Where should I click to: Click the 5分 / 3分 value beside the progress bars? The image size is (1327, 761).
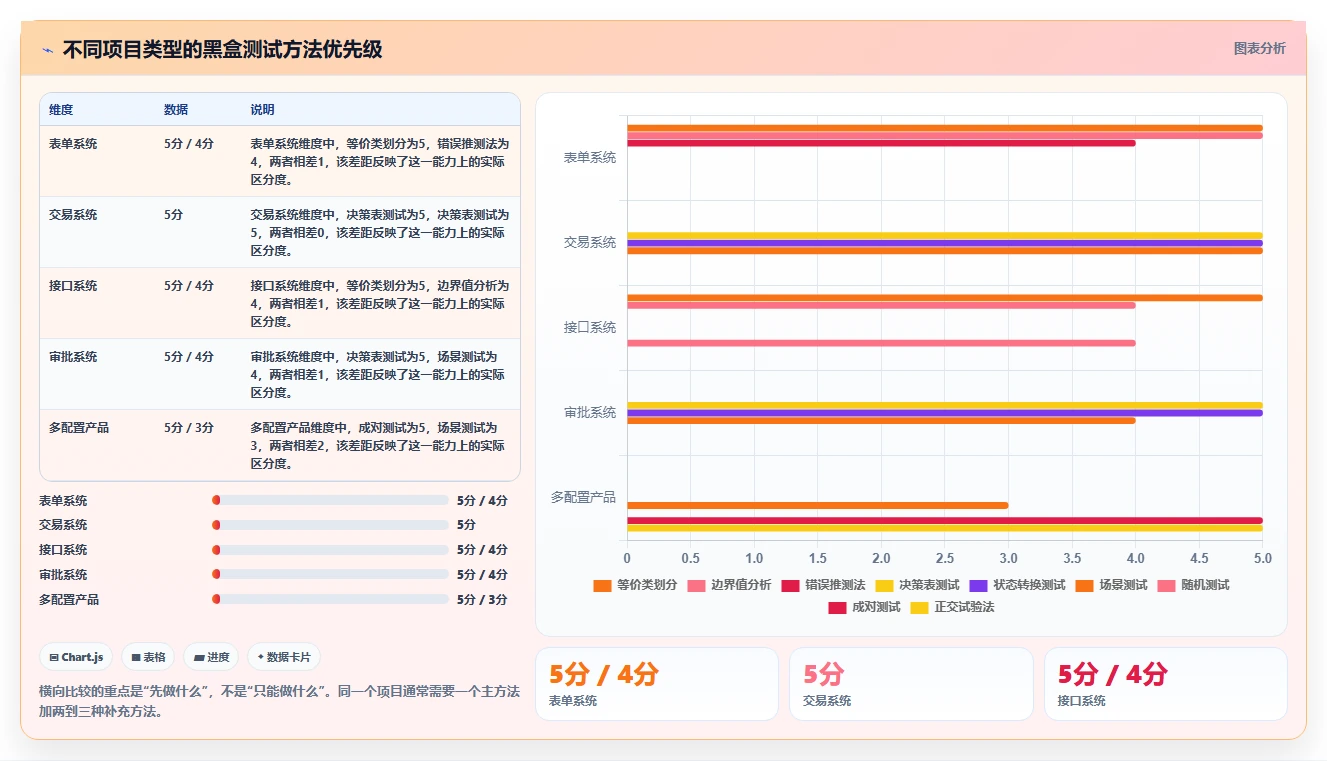coord(482,600)
